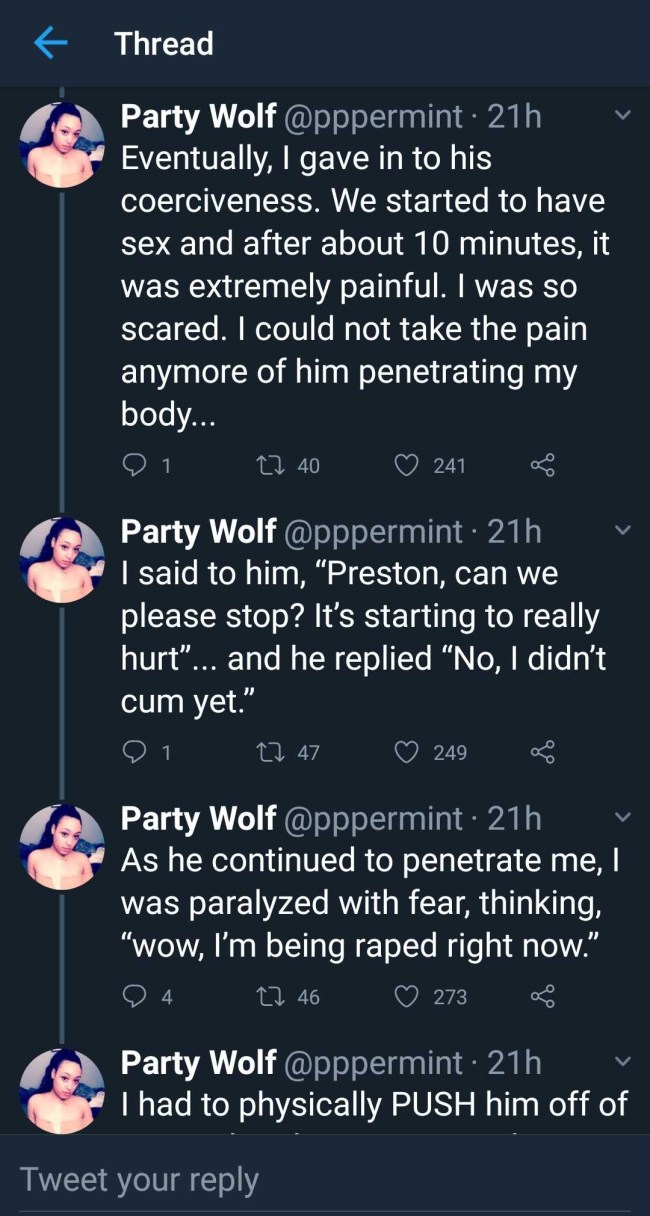
Task: Like the tweet with 273 likes
Action: [406, 997]
